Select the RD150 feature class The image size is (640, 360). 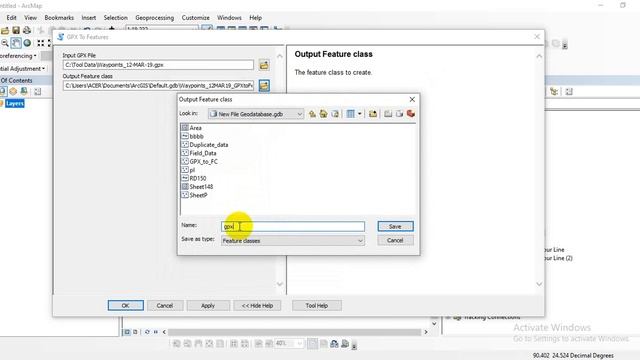pyautogui.click(x=194, y=178)
